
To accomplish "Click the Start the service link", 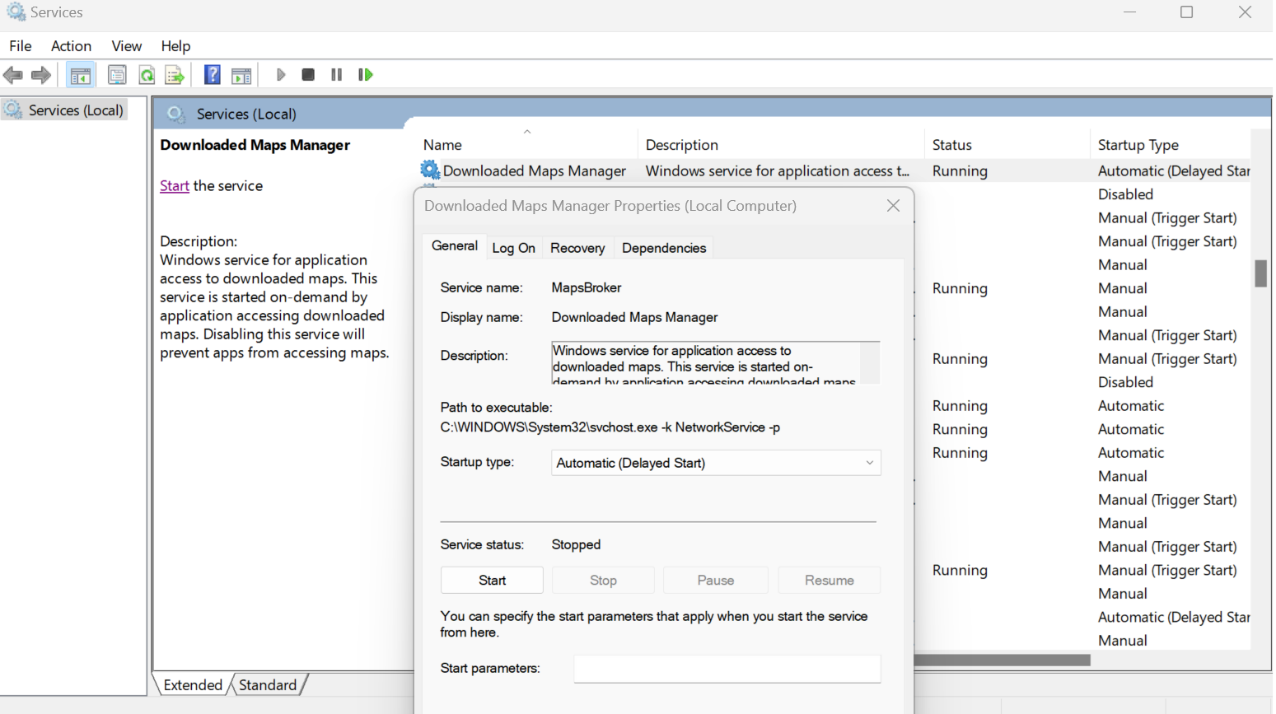I will [x=174, y=186].
